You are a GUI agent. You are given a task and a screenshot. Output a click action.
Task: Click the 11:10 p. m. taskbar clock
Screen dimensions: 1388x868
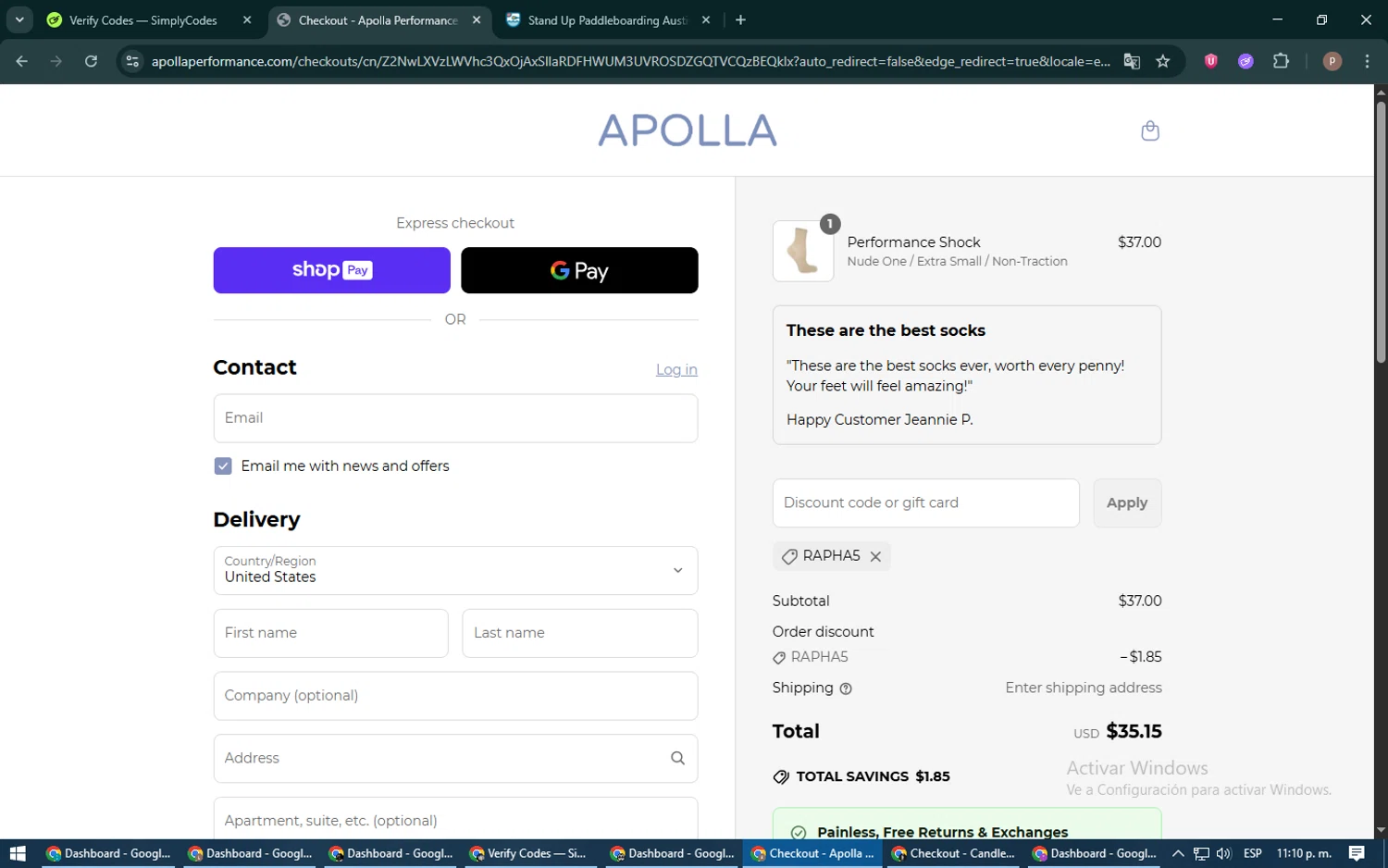(1304, 853)
